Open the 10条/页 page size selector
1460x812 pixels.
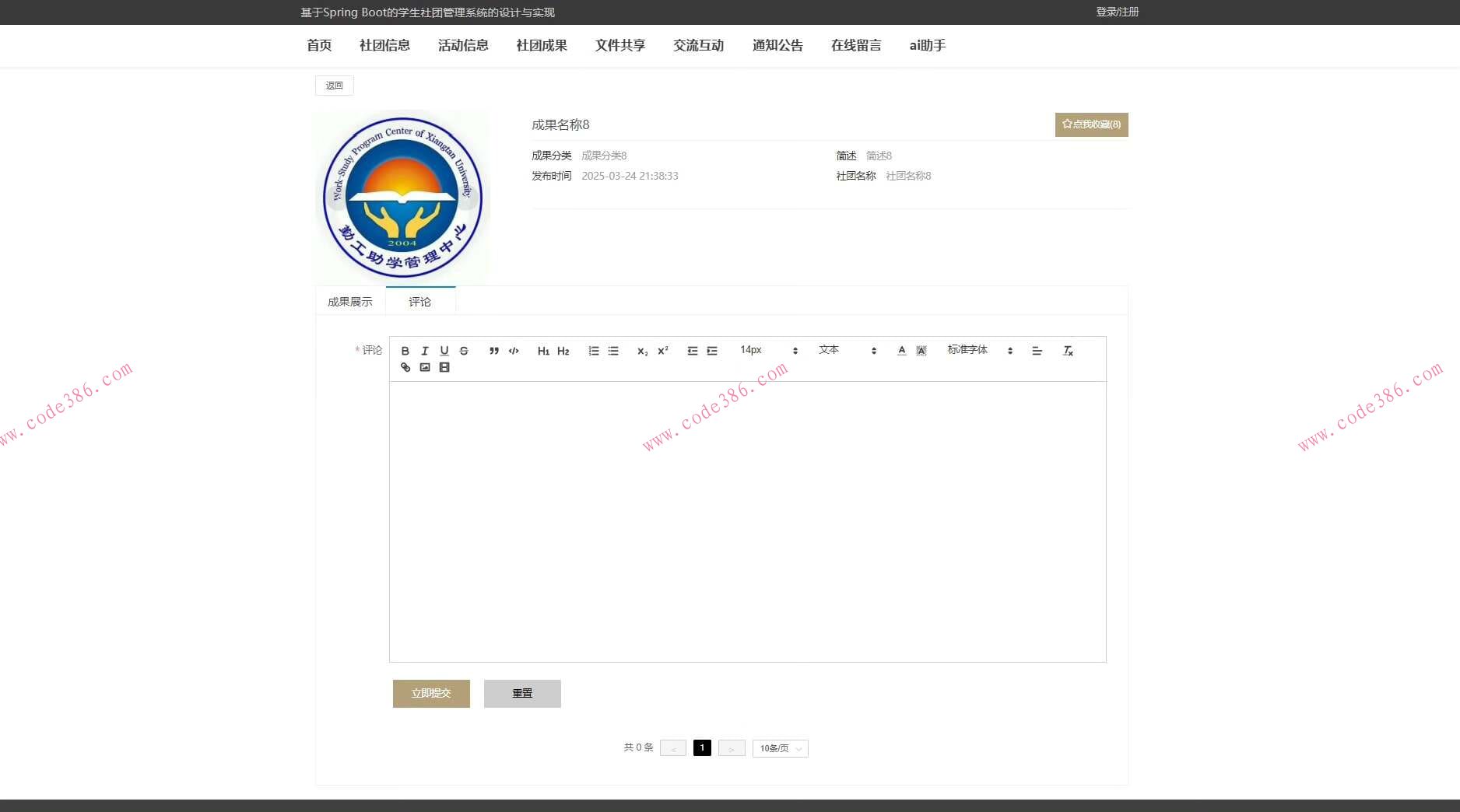tap(779, 747)
